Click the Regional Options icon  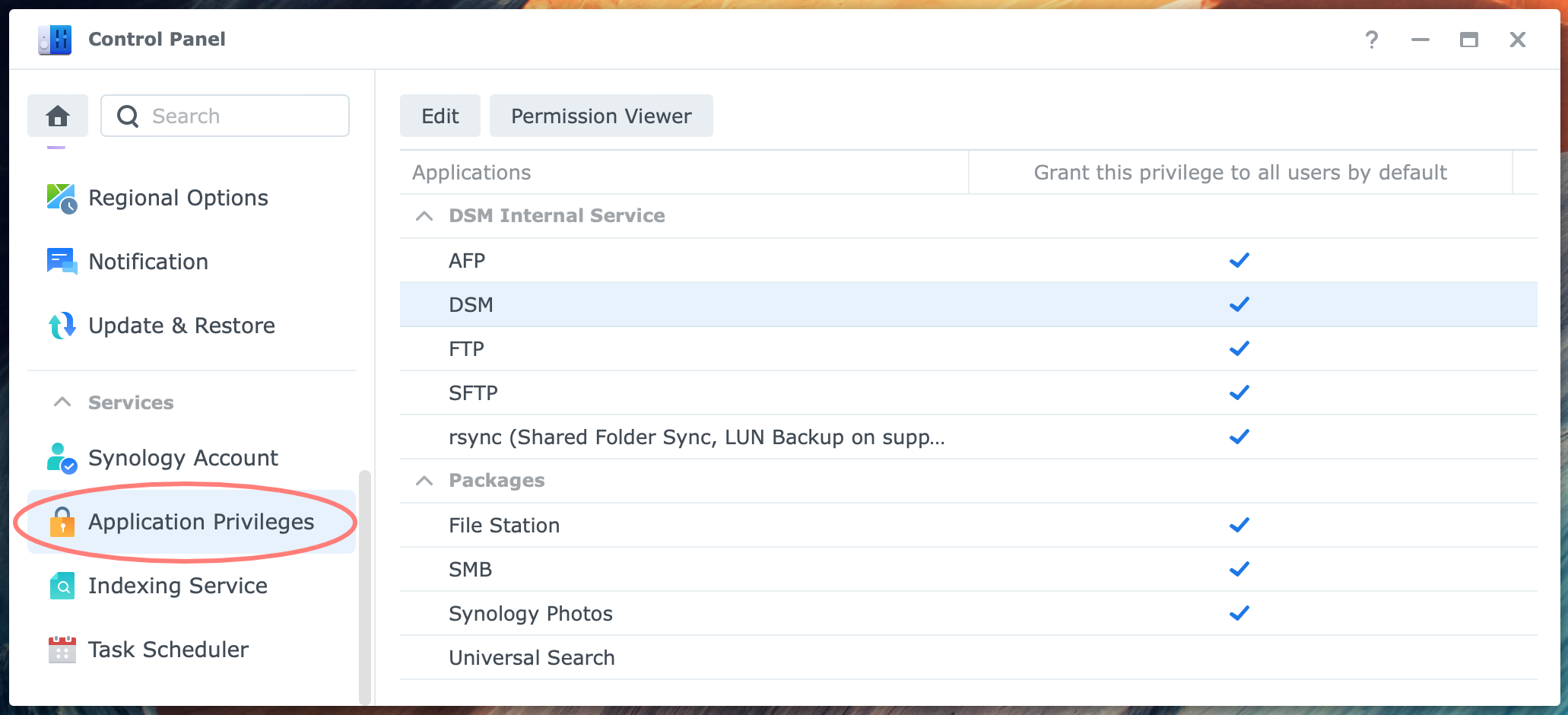62,199
